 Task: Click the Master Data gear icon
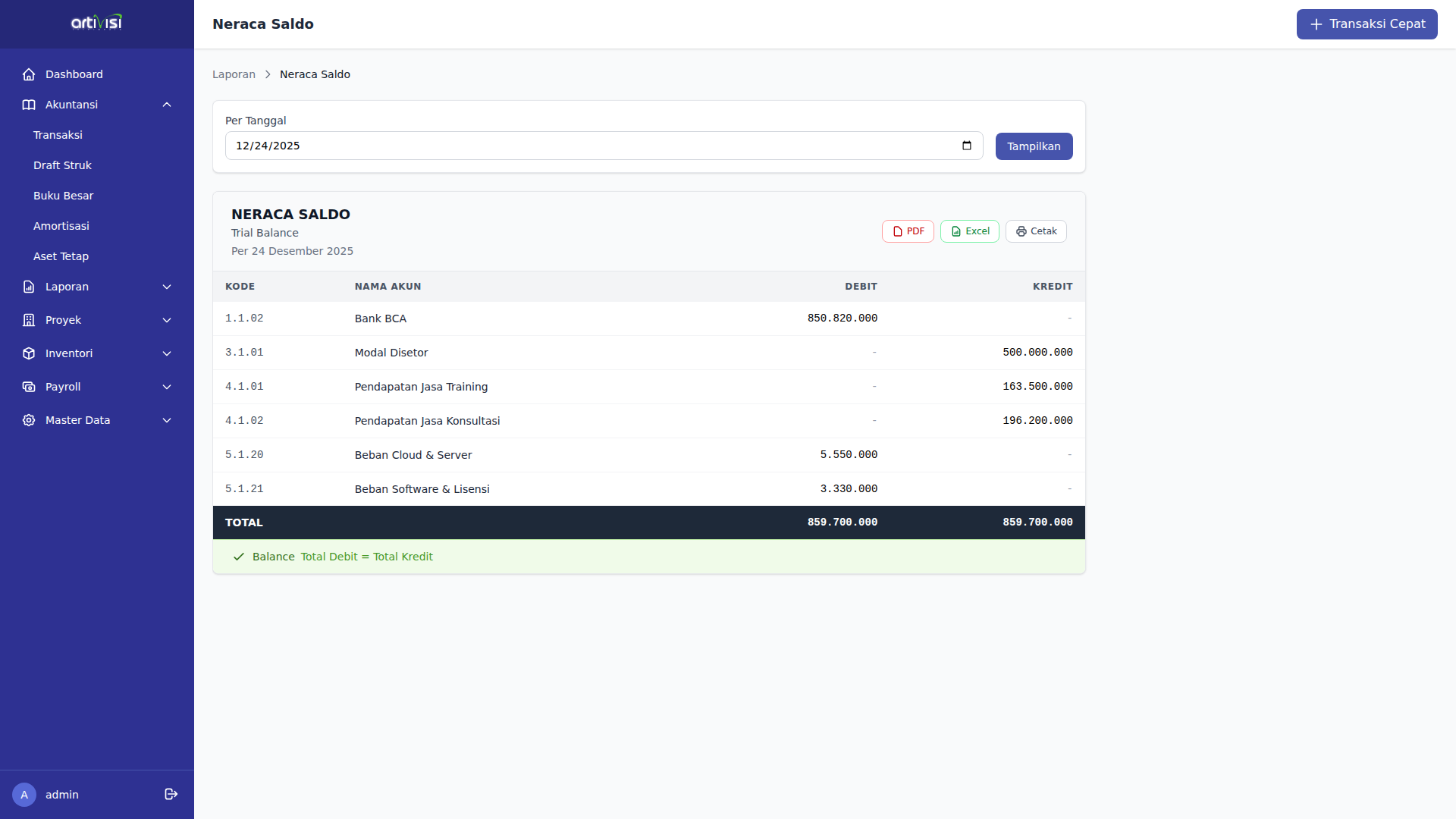29,420
